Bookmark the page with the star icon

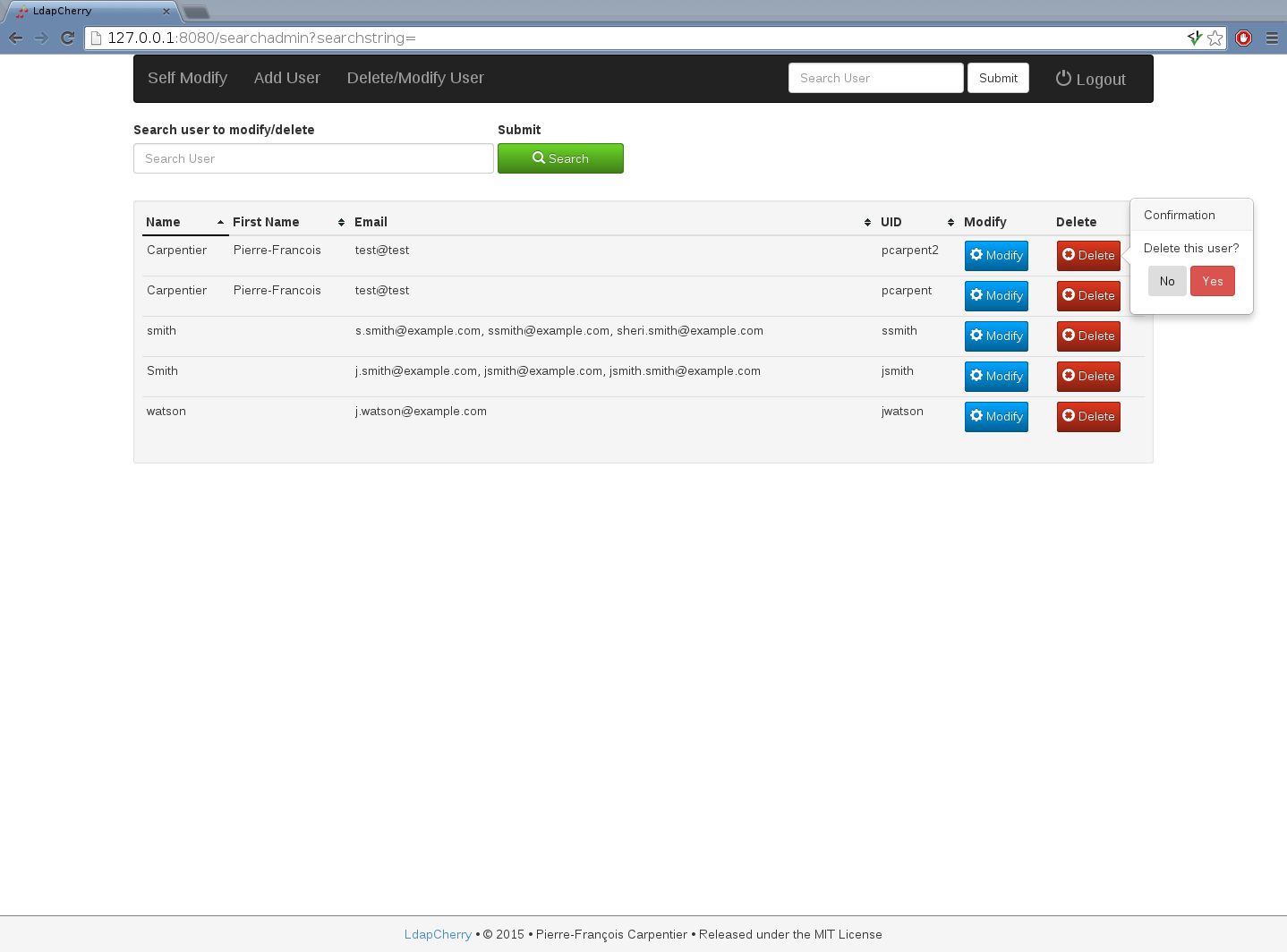1215,38
